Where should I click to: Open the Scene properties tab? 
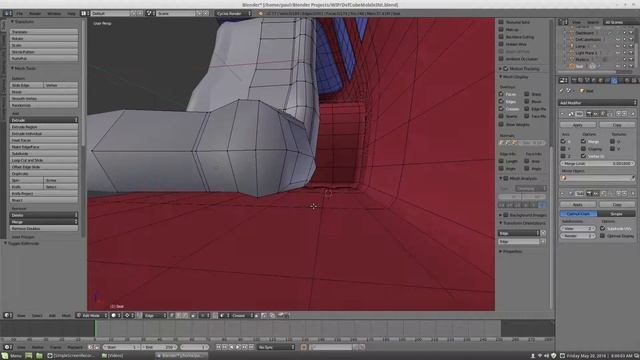tap(586, 80)
